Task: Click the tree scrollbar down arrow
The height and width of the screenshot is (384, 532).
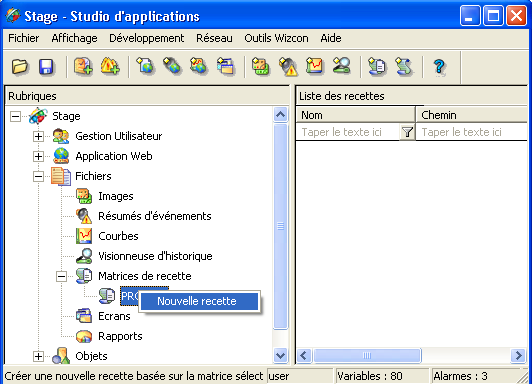Action: click(x=280, y=356)
